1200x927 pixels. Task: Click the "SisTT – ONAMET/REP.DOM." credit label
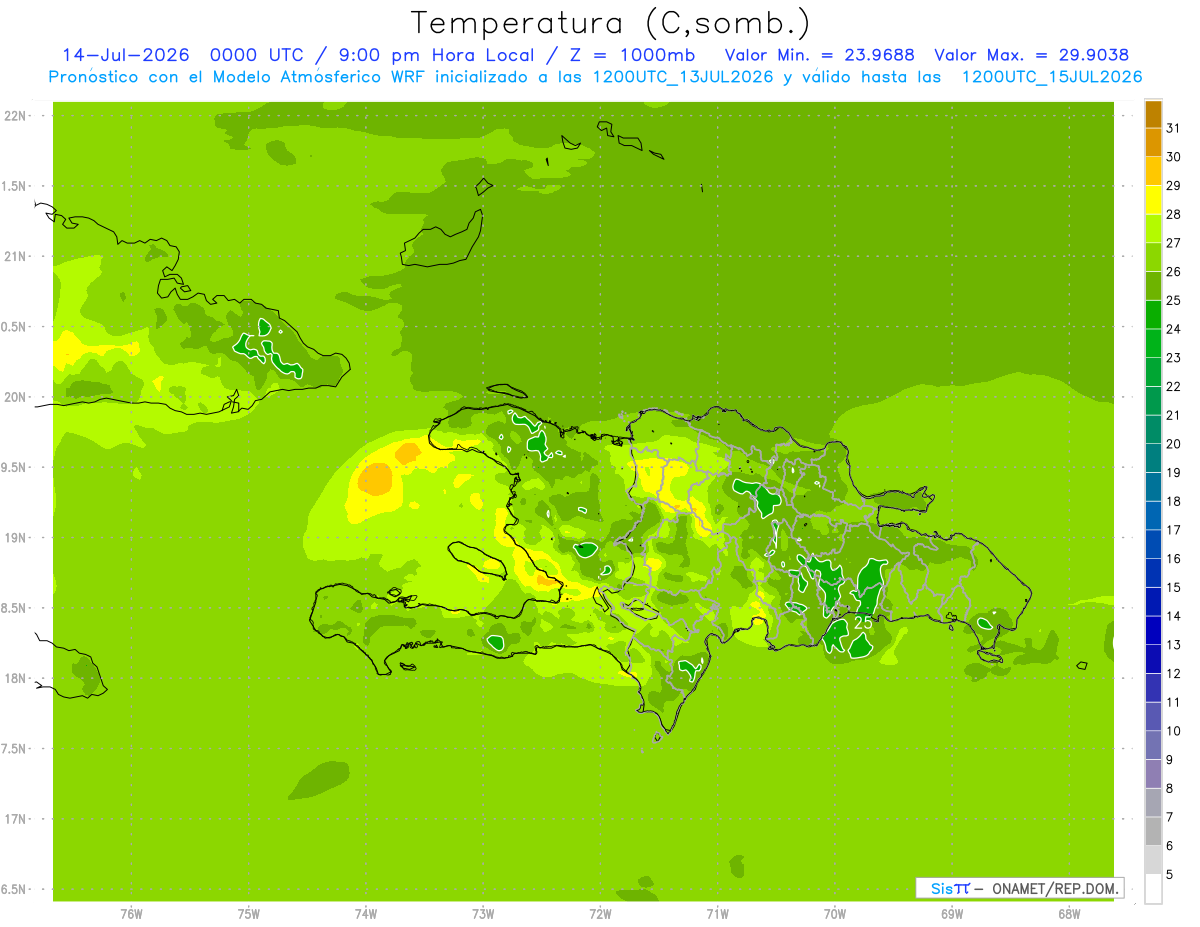pyautogui.click(x=1019, y=888)
